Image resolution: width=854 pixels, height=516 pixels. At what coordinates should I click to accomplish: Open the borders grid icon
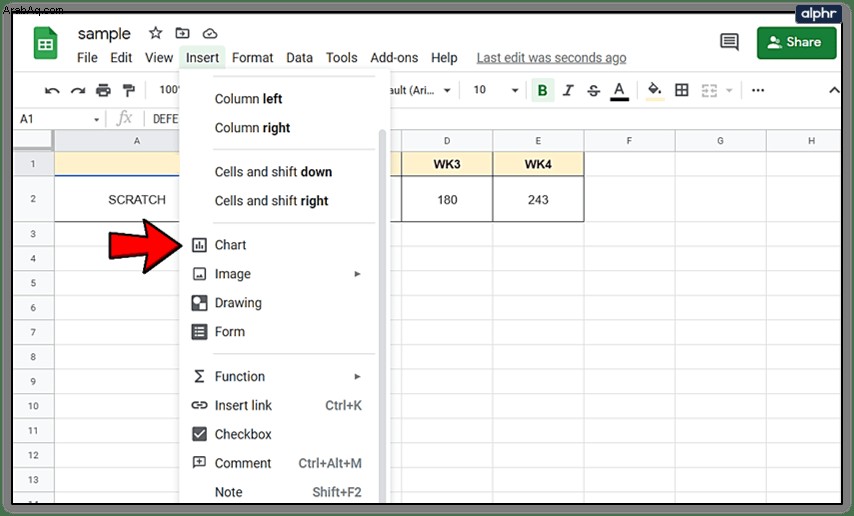681,90
